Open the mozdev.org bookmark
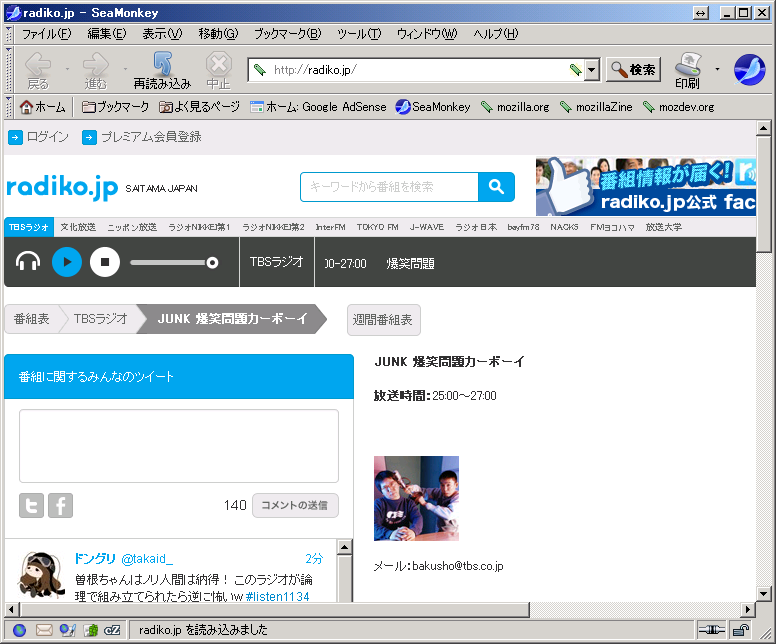 [x=679, y=107]
